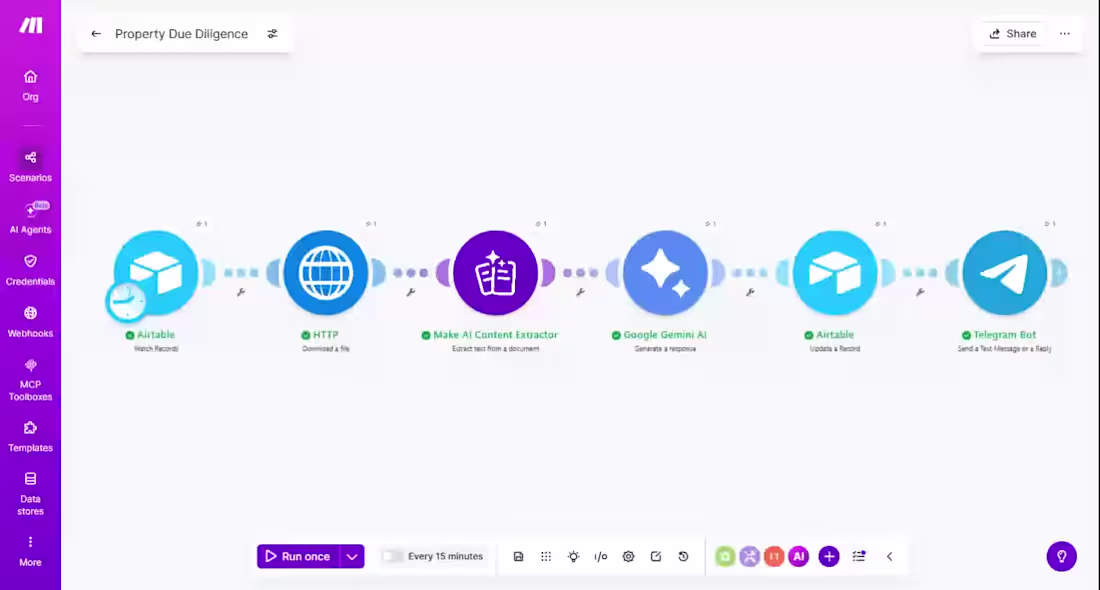
Task: Open Scenarios in the sidebar
Action: click(30, 166)
